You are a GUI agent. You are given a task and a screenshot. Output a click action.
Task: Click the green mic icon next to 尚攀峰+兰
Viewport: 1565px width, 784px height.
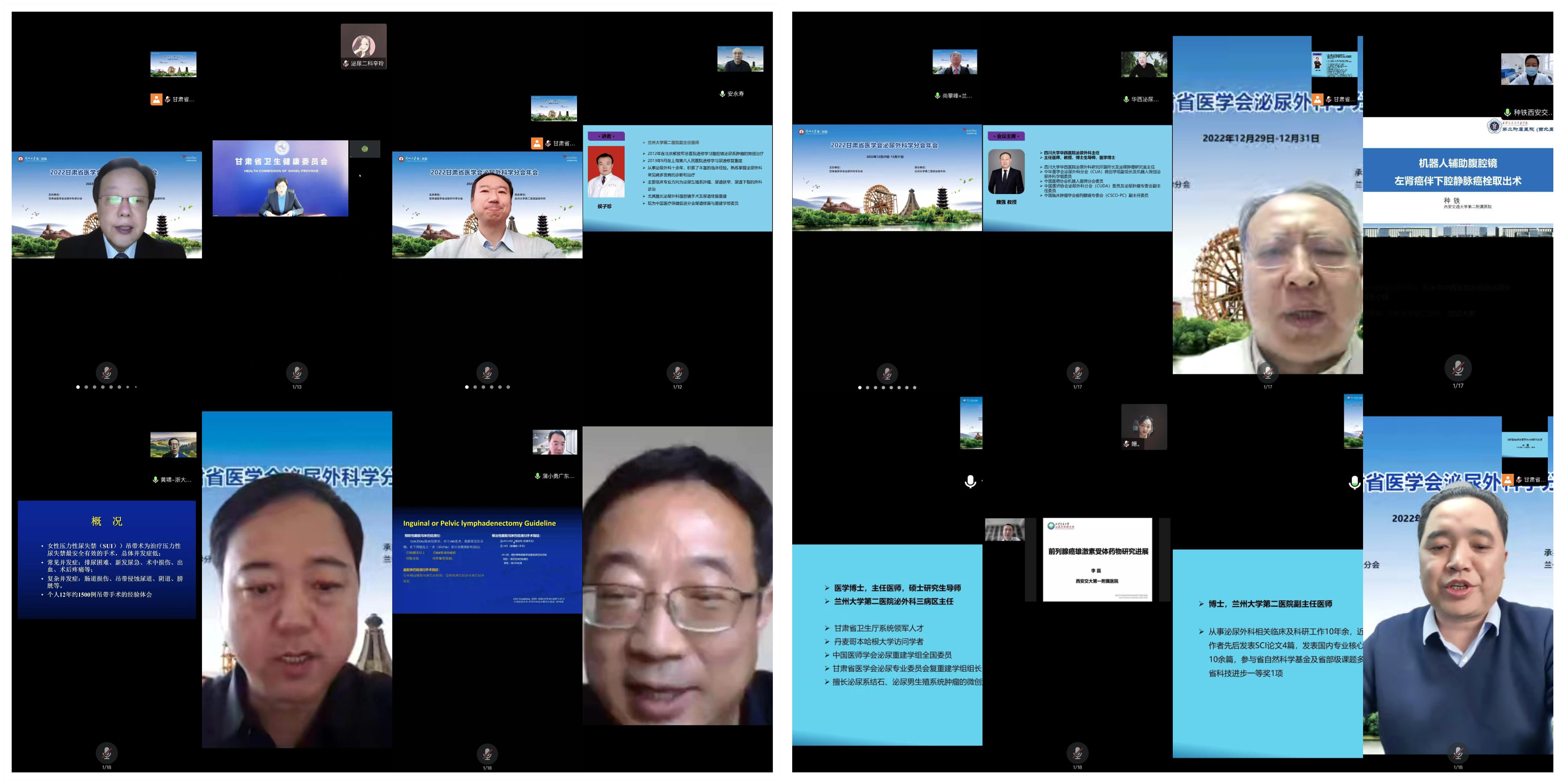pyautogui.click(x=937, y=95)
